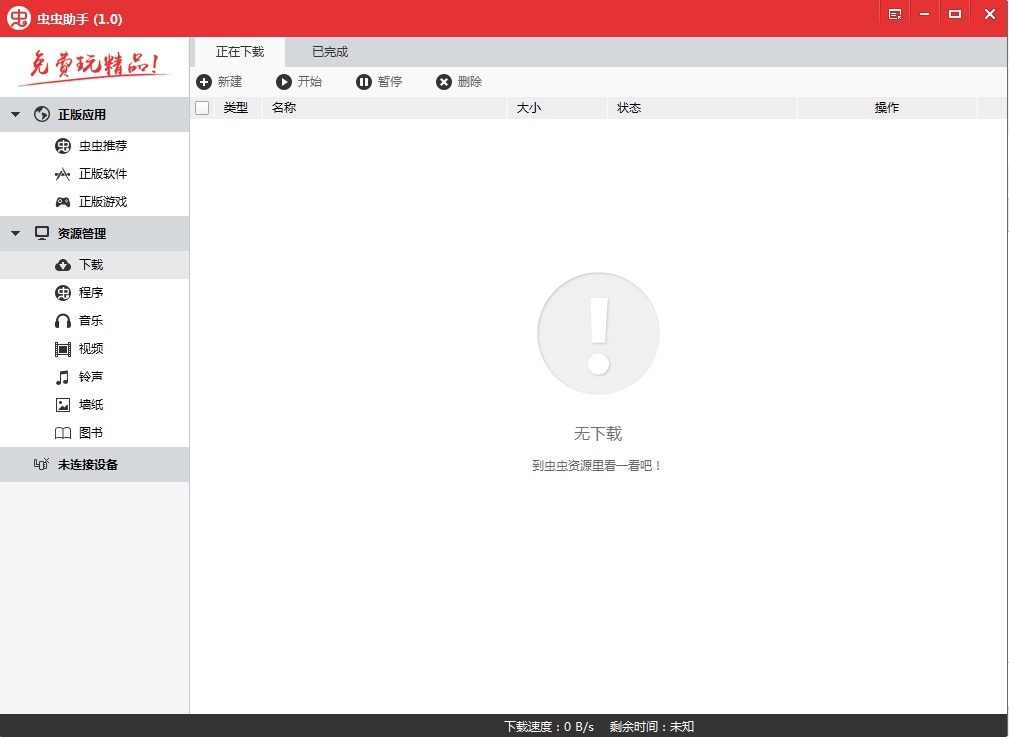The width and height of the screenshot is (1009, 737).
Task: Click the 未连接设备 device icon
Action: (x=41, y=464)
